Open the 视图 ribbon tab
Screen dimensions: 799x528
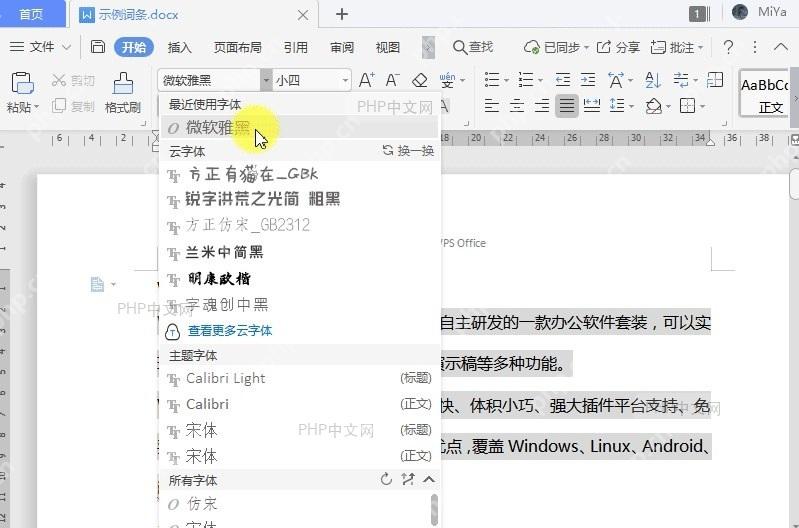pos(388,47)
